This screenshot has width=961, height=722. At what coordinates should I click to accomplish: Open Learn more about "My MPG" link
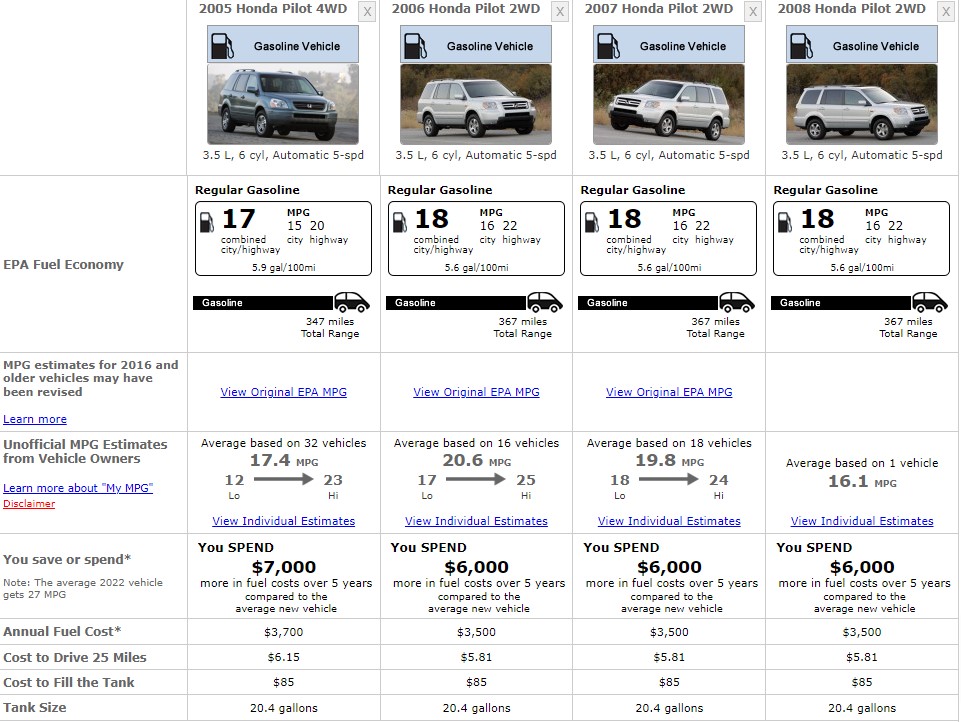tap(78, 488)
